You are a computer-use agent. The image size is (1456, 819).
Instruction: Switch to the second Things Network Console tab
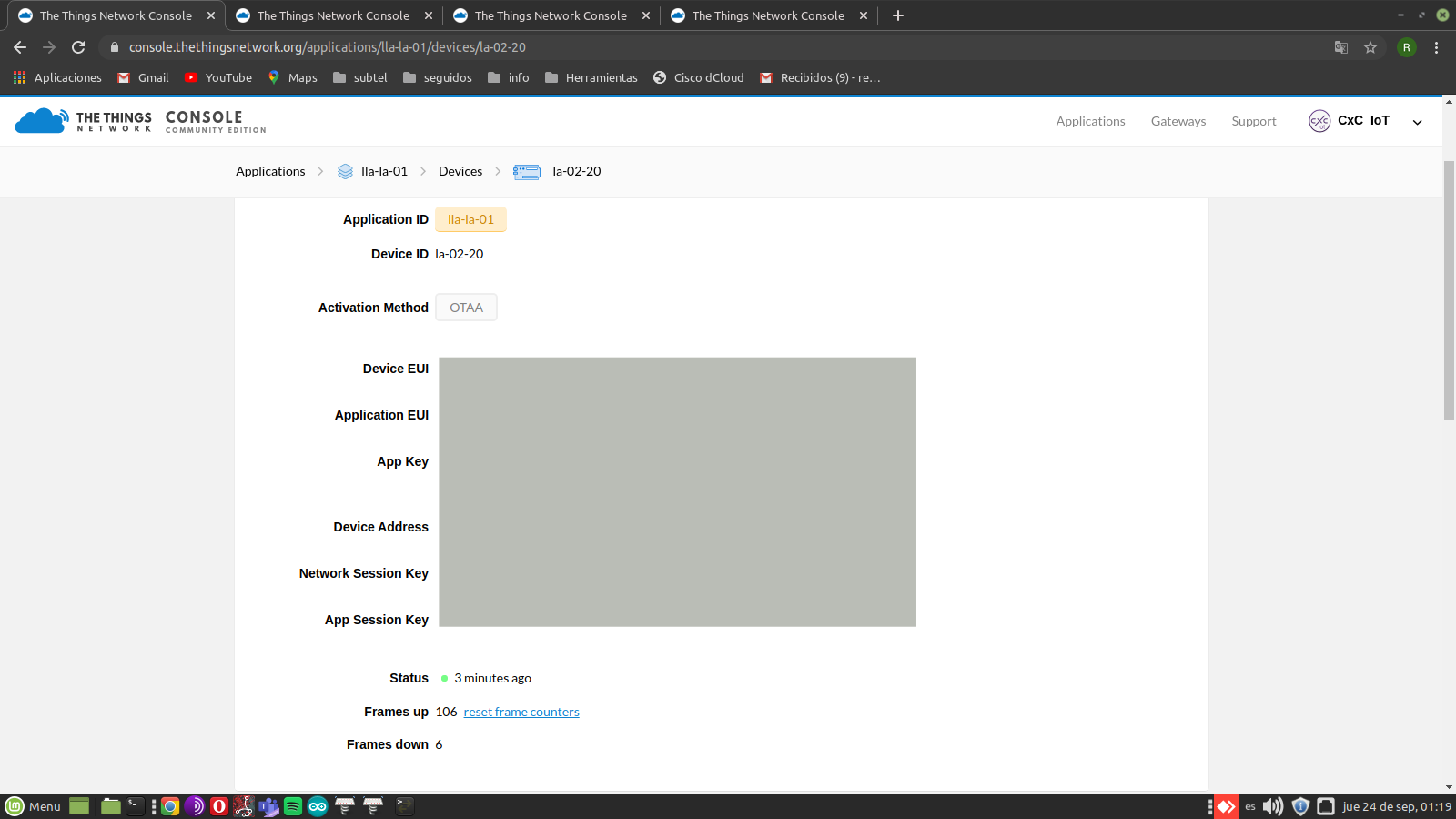(333, 15)
